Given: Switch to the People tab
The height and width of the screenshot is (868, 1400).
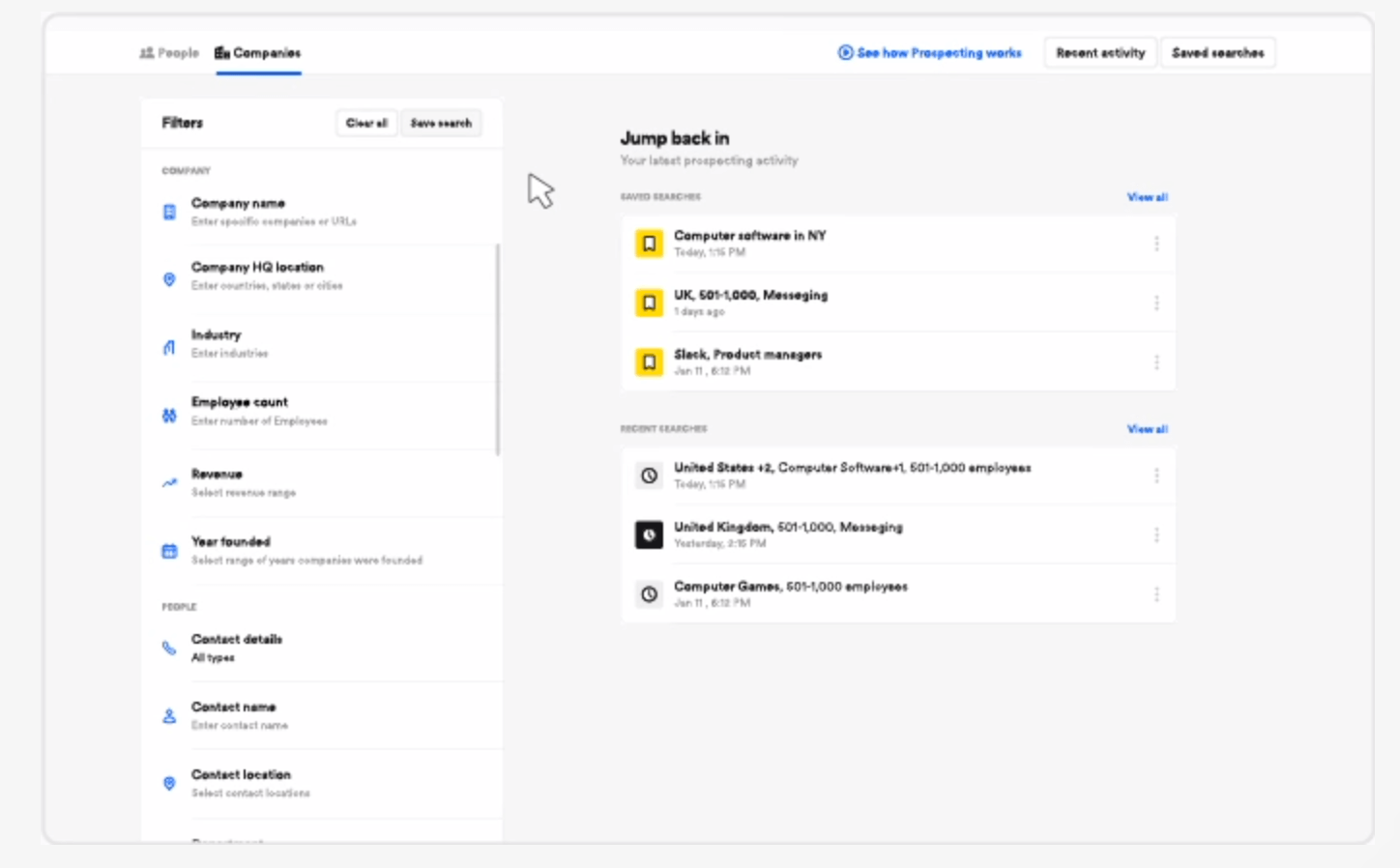Looking at the screenshot, I should click(x=169, y=53).
